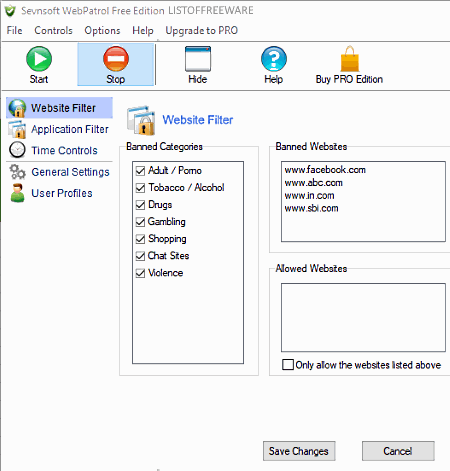Select the General Settings sidebar label
This screenshot has height=471, width=450.
[x=70, y=172]
